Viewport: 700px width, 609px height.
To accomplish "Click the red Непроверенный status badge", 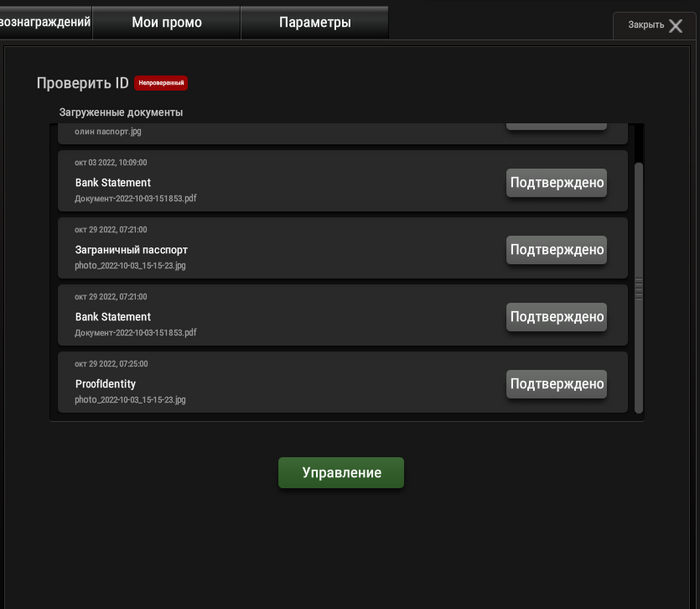I will pos(161,83).
